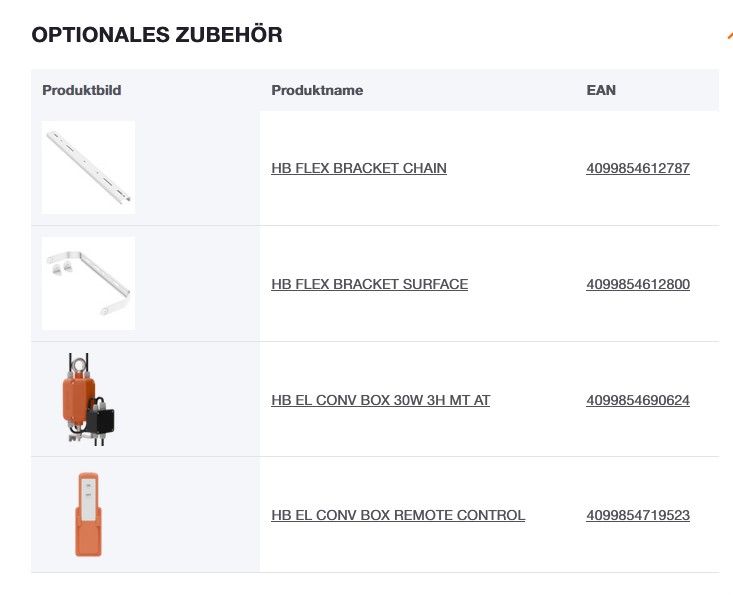Click the white button panel on the remote control image

pyautogui.click(x=88, y=497)
